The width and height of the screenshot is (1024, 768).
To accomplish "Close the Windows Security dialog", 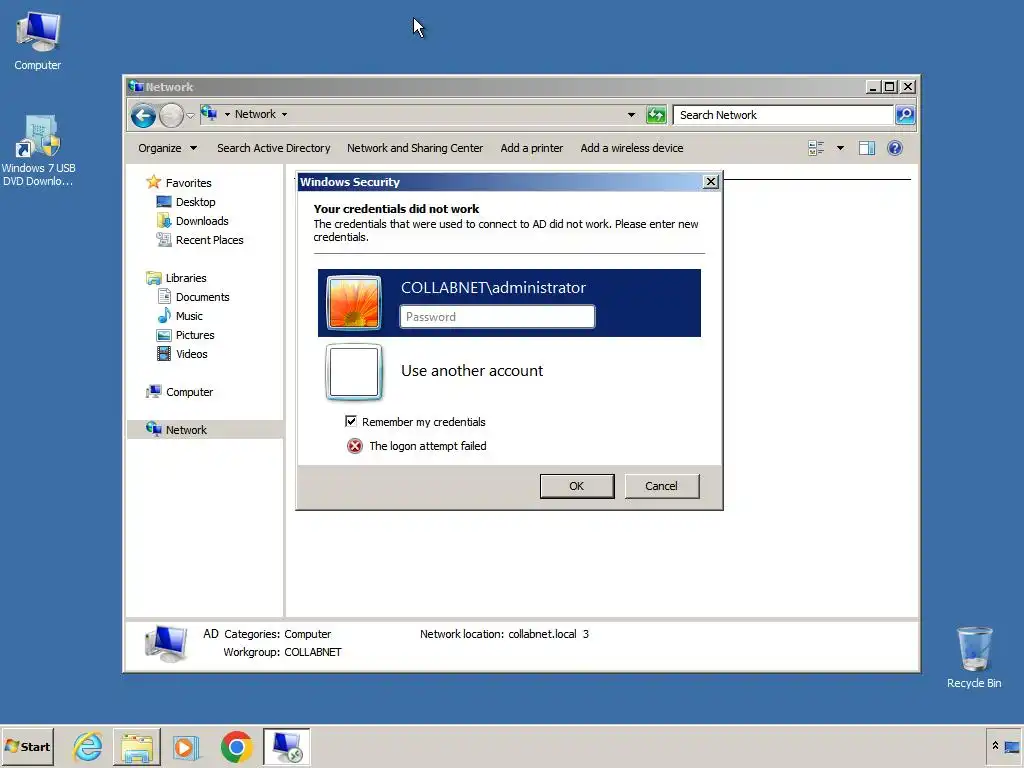I will 711,182.
